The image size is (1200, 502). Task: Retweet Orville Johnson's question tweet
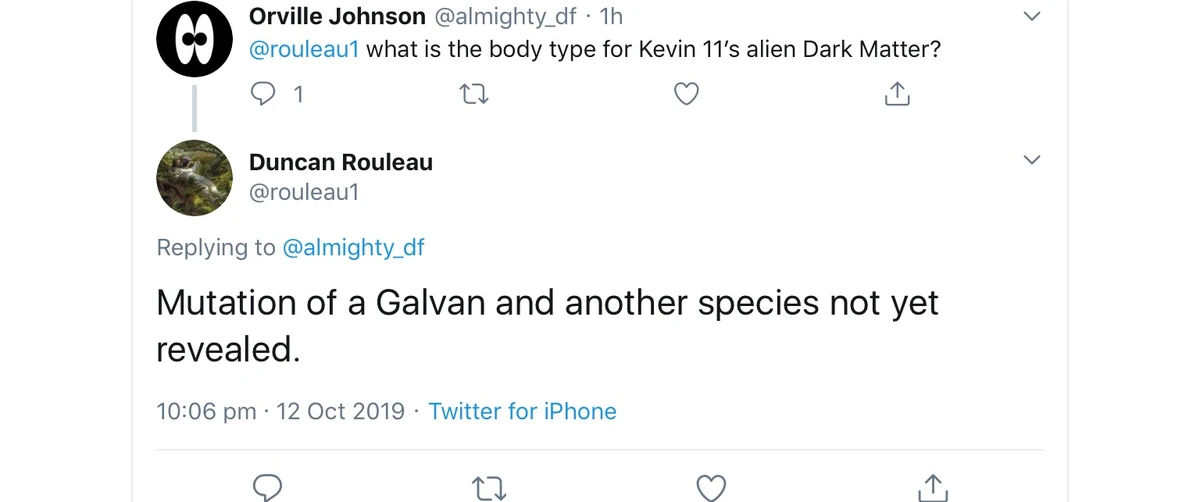[473, 94]
